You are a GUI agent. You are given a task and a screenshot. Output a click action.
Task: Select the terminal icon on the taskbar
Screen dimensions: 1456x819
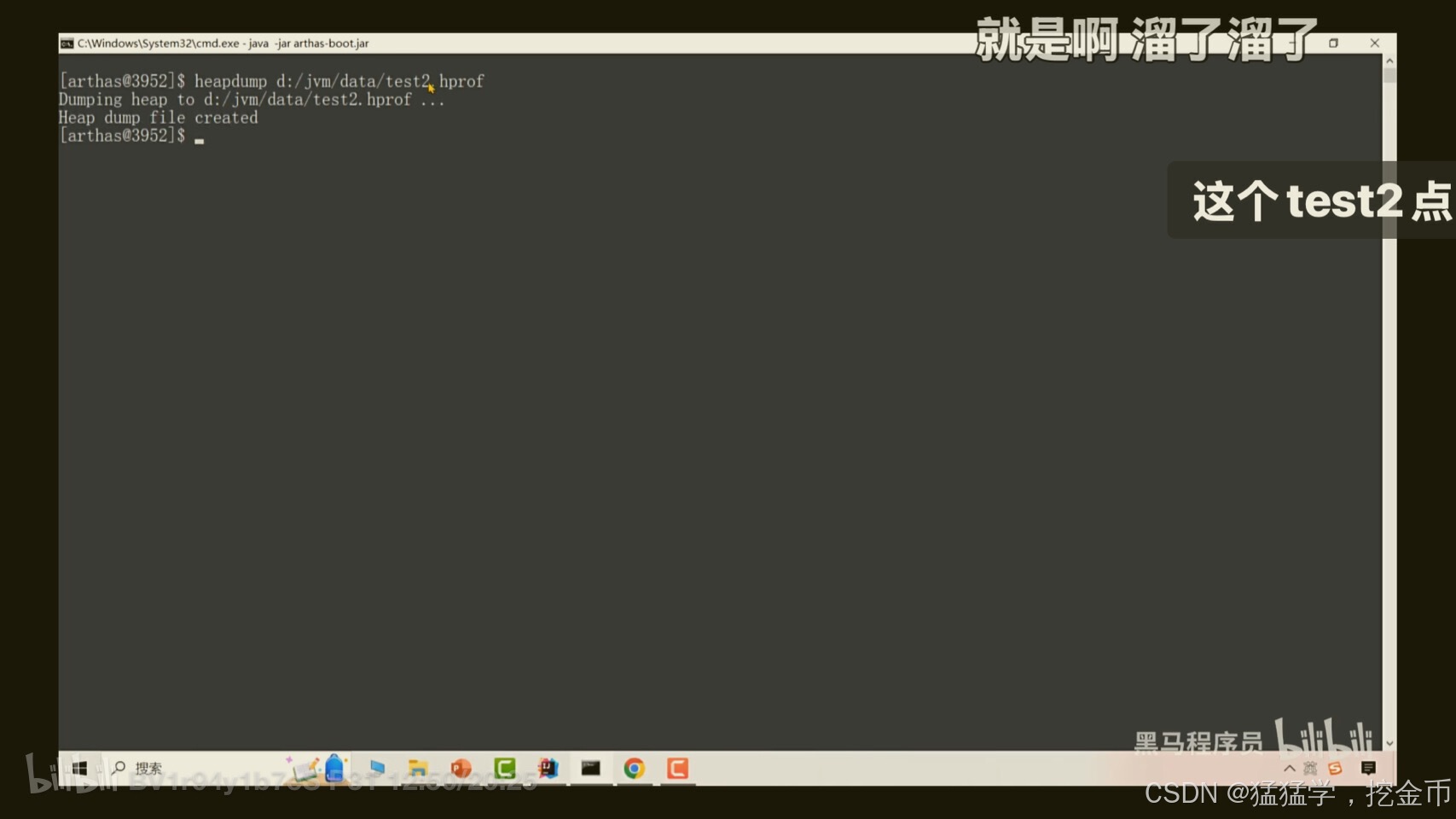(x=592, y=769)
